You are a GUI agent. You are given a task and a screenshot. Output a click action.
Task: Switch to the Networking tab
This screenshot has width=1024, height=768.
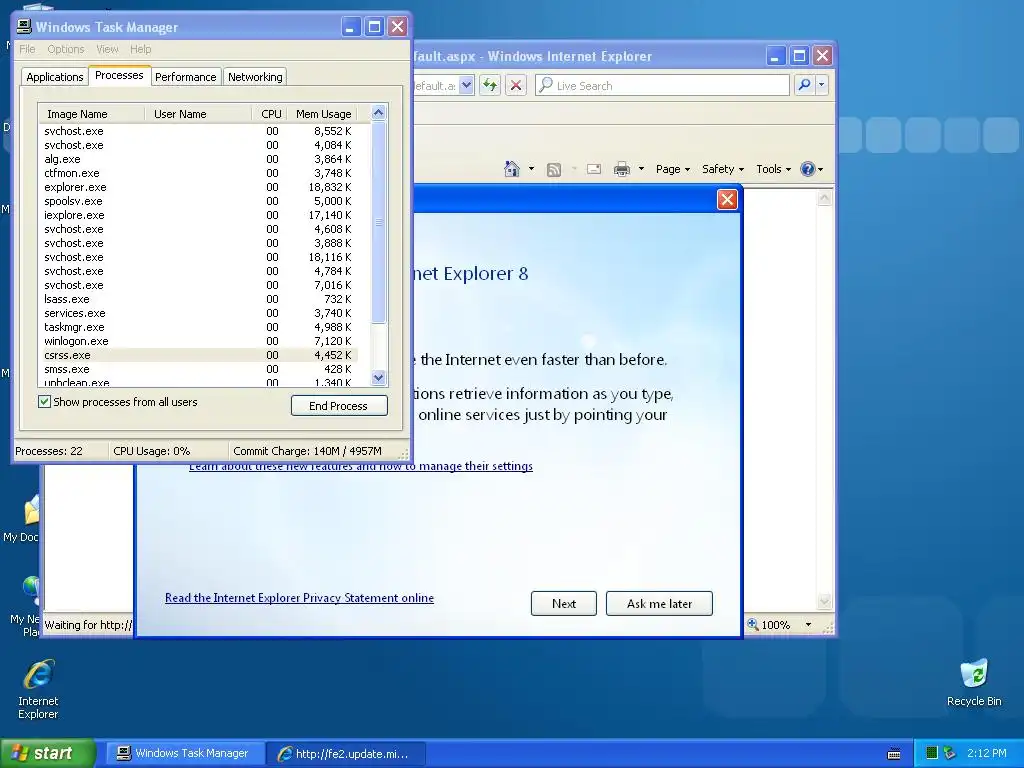pos(255,77)
